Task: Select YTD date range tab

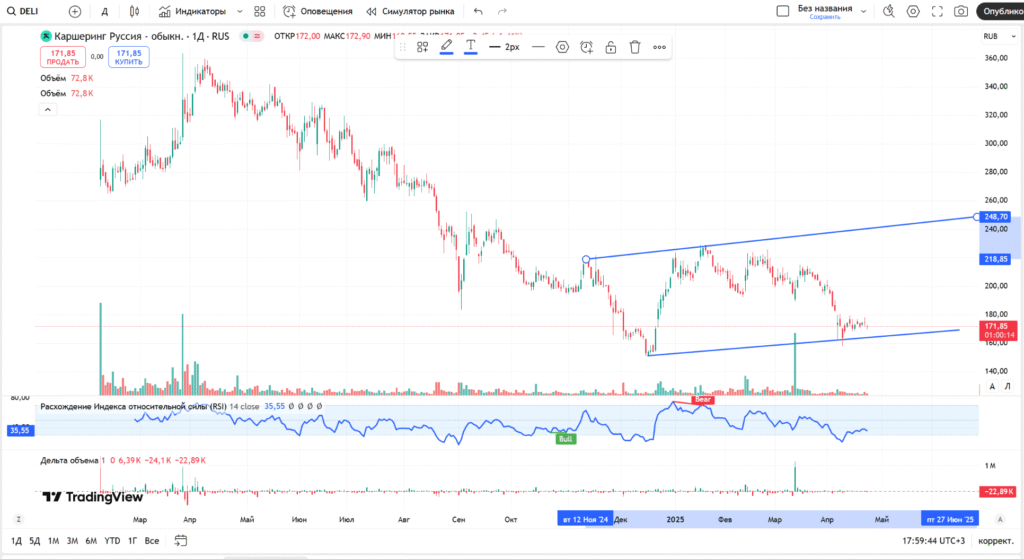Action: [x=112, y=541]
